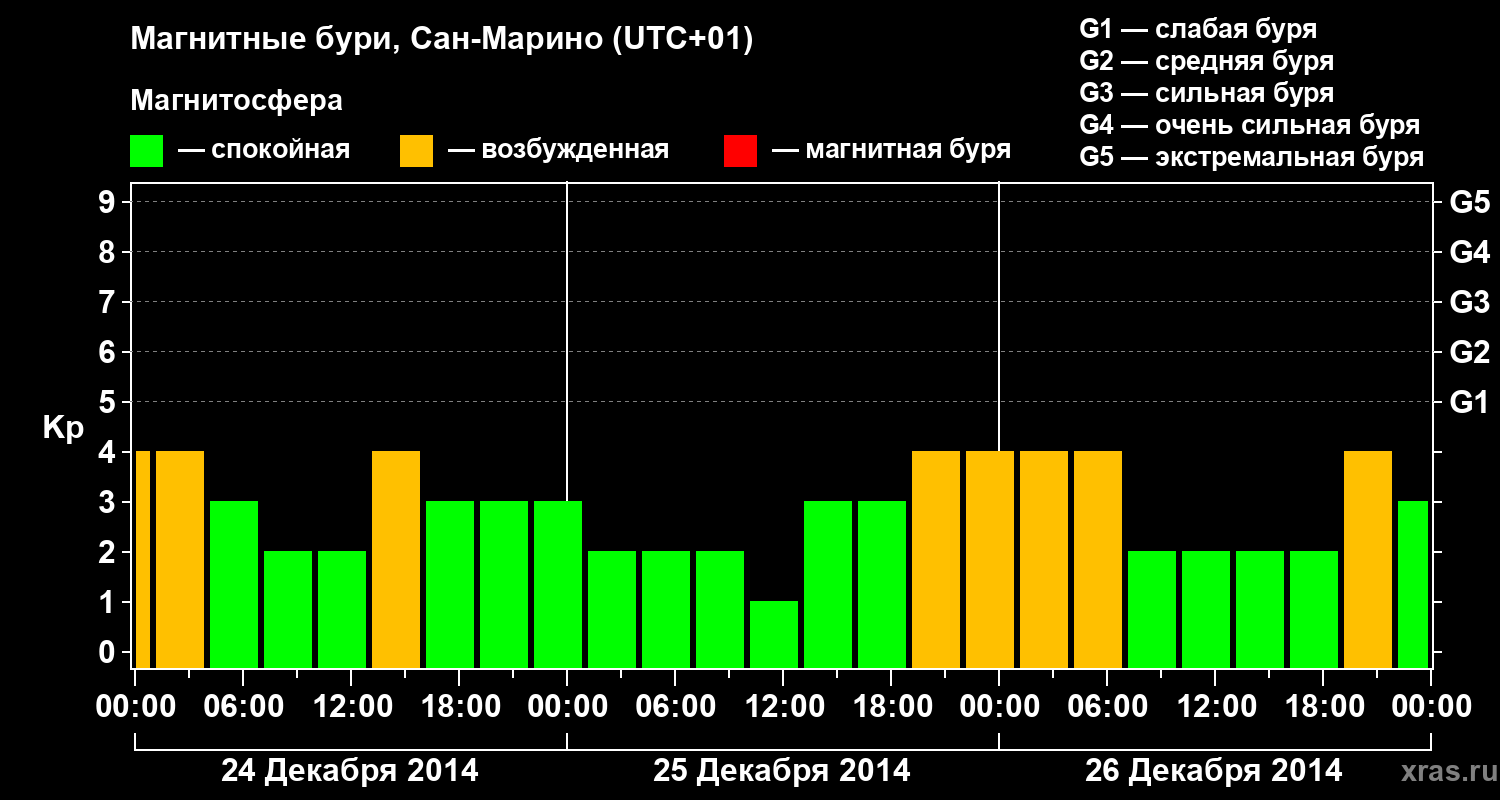Click the orange evening bar on 26 December
This screenshot has width=1500, height=800.
click(x=1368, y=559)
